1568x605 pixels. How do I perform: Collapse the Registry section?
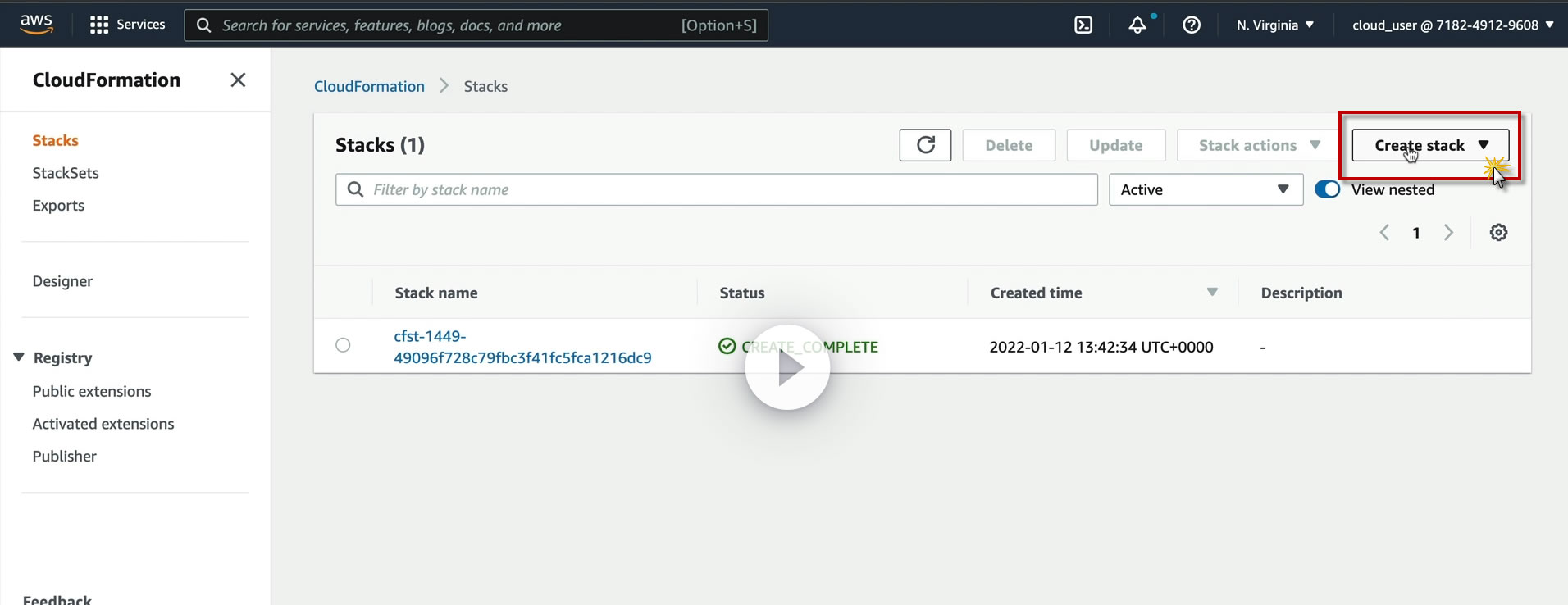coord(19,357)
